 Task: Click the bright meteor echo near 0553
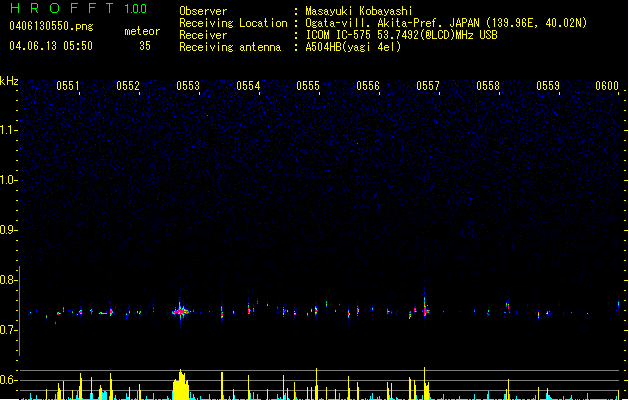click(181, 311)
